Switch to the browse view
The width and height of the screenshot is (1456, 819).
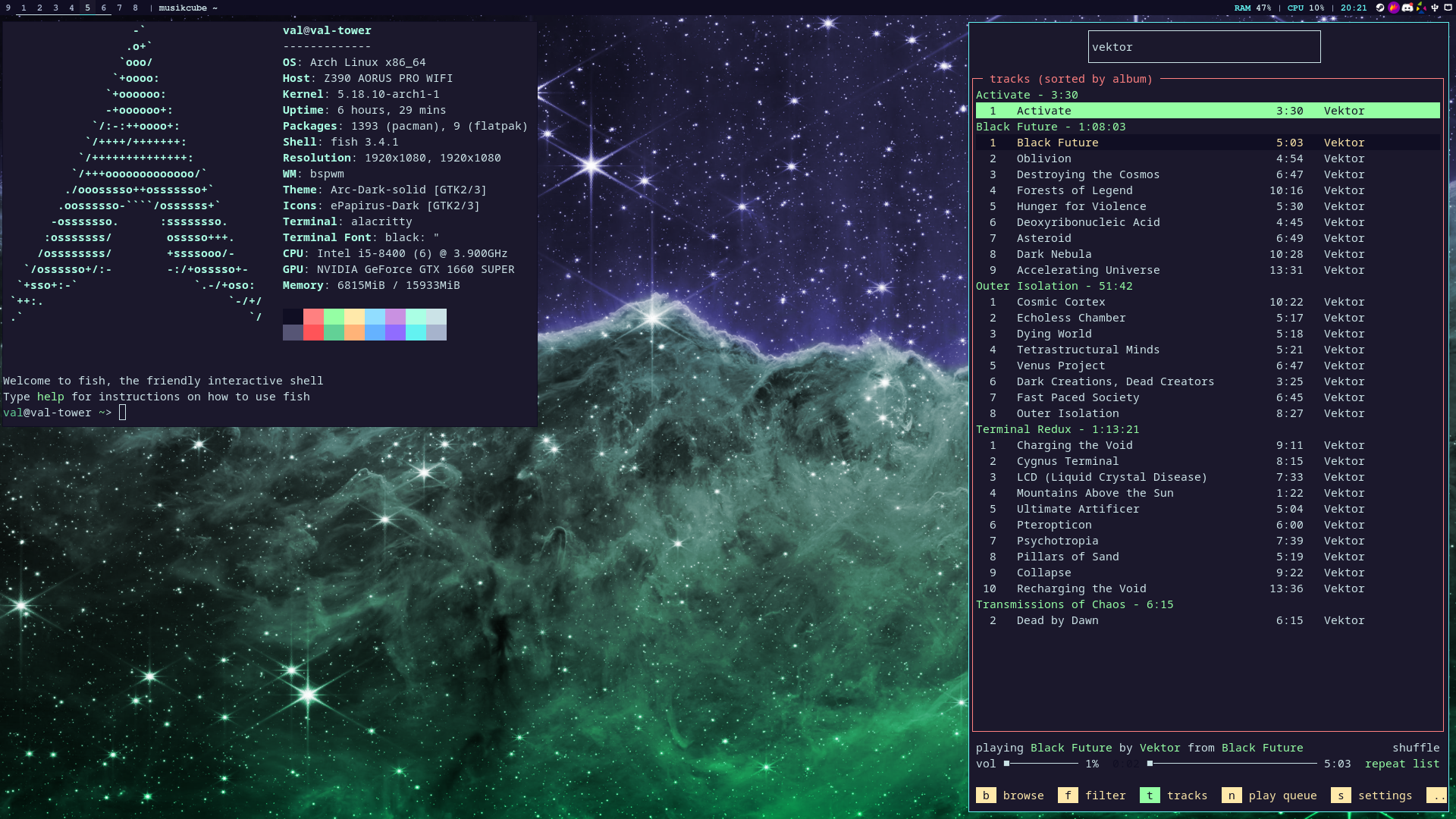(x=1011, y=795)
